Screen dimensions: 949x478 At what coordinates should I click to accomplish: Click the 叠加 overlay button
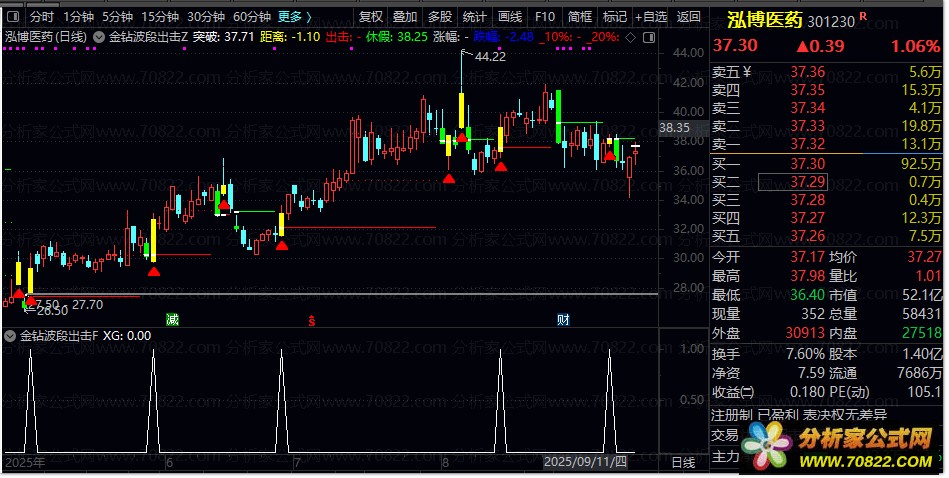pos(405,17)
